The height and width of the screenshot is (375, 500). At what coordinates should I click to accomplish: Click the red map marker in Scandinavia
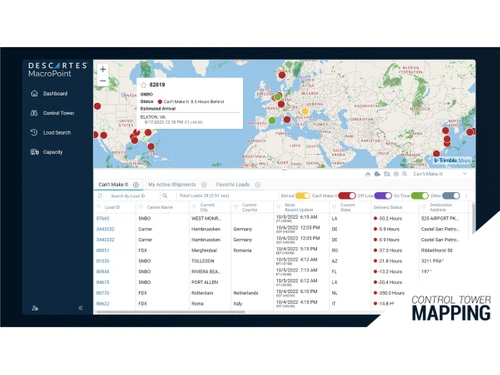click(282, 75)
